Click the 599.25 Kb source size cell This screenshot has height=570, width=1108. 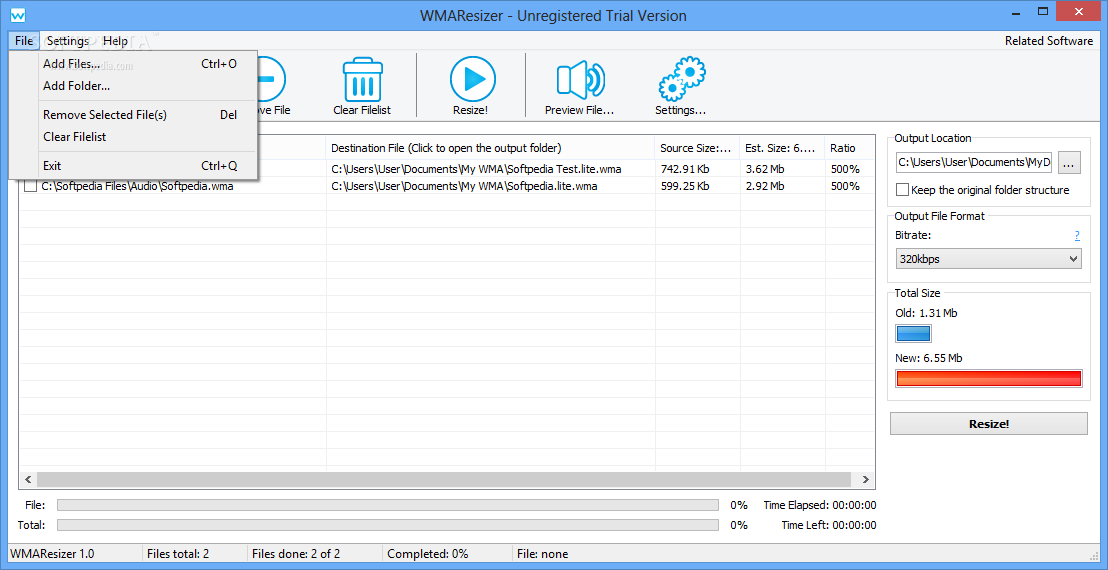[685, 186]
